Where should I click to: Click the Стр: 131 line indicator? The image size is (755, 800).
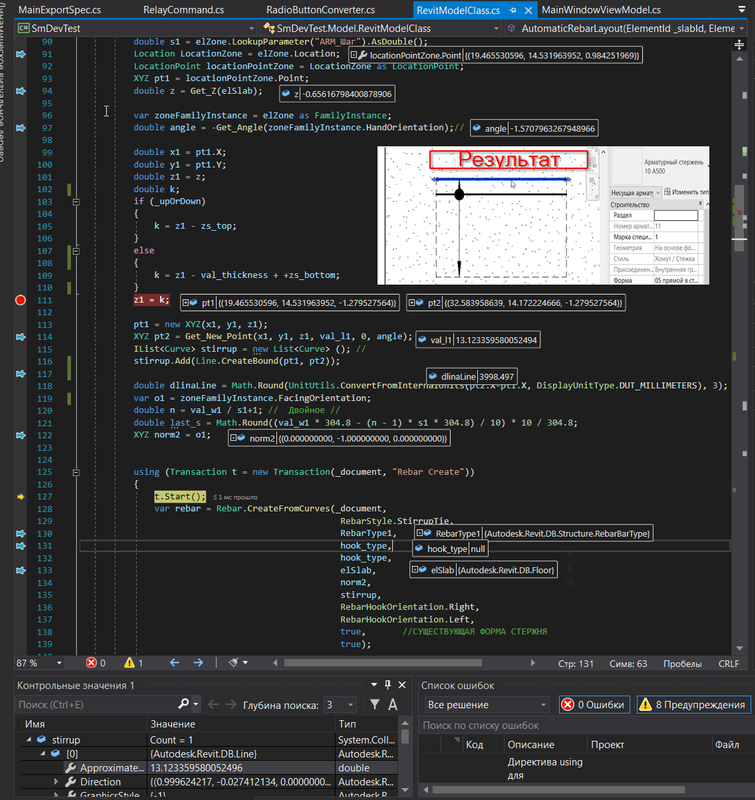coord(576,663)
